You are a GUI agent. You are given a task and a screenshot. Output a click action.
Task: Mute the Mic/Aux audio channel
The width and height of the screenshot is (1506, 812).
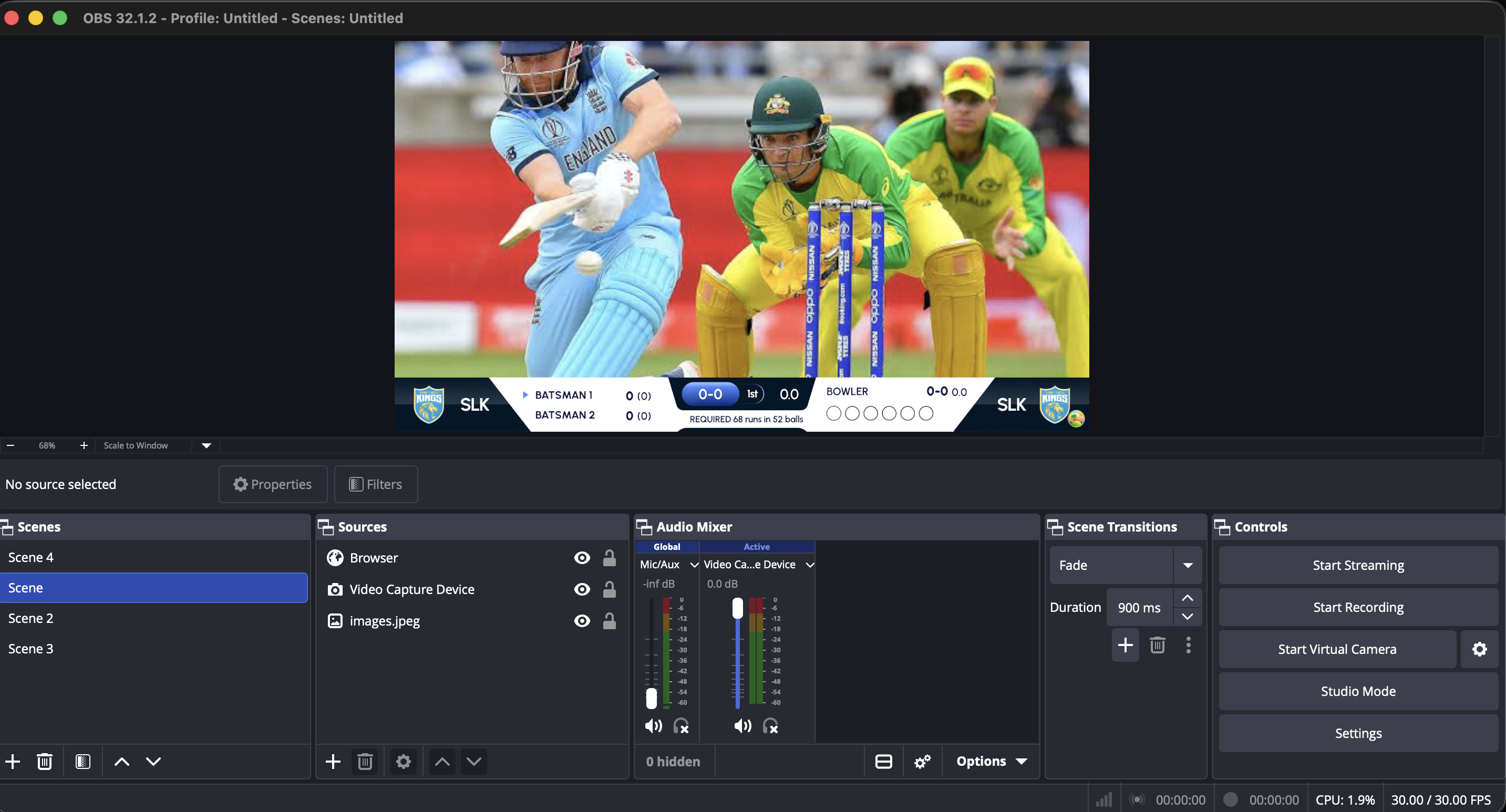tap(653, 726)
